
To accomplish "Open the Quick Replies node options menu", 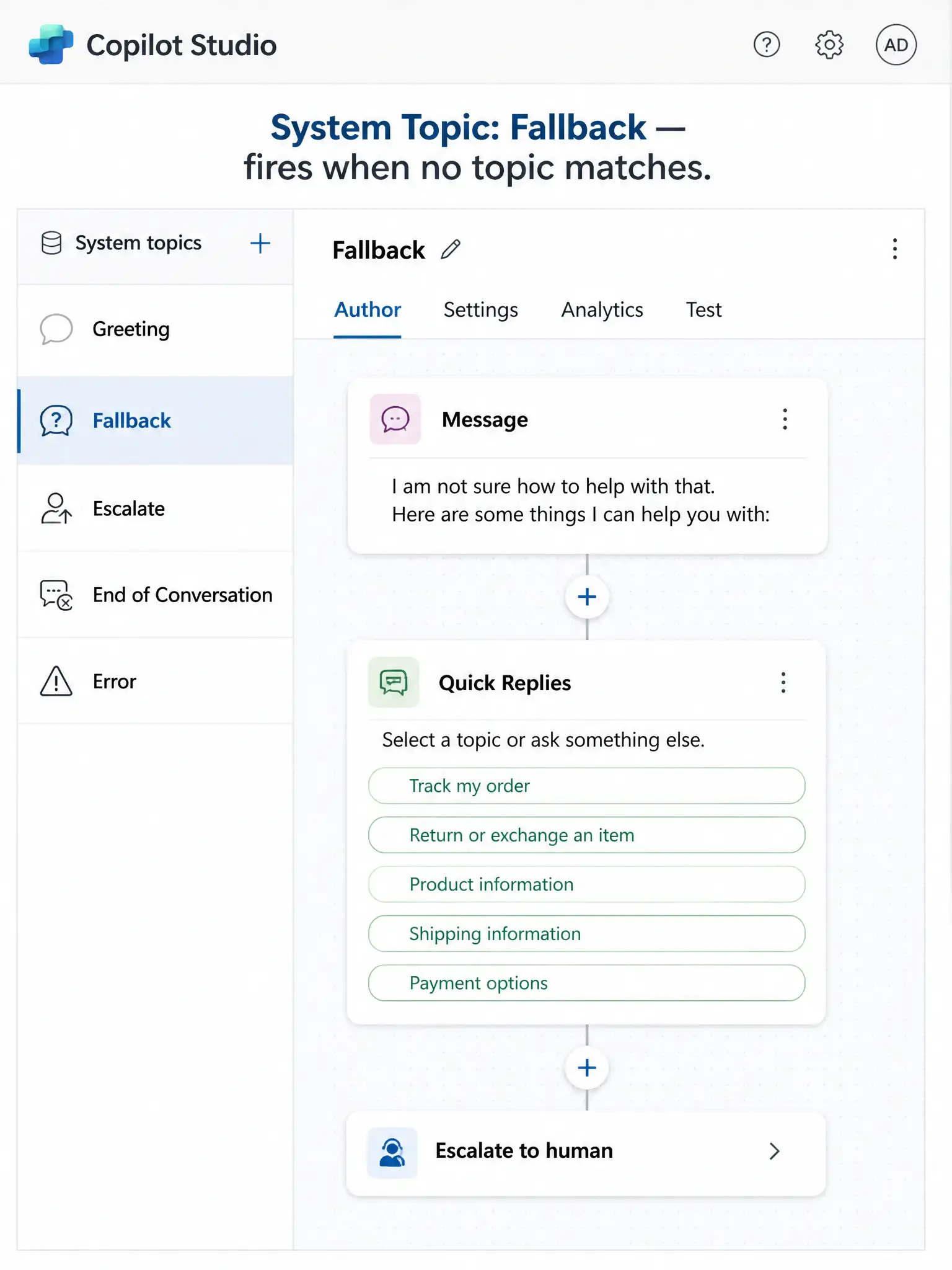I will [783, 682].
